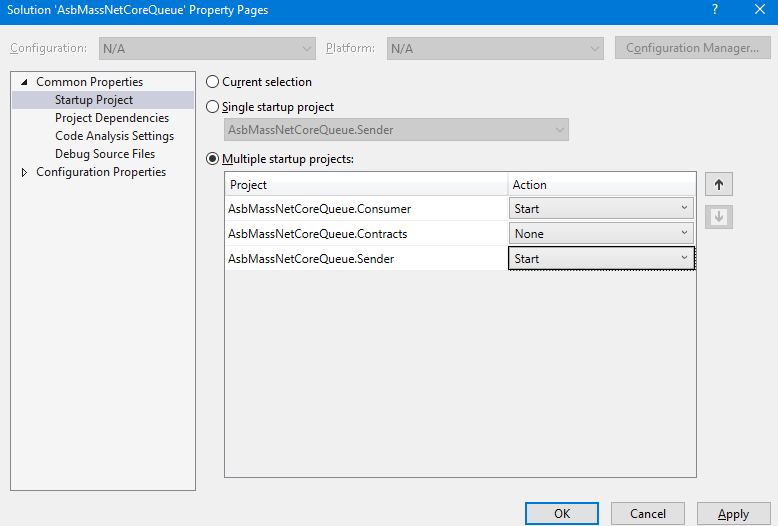Go to Debug Source Files page
This screenshot has width=778, height=526.
pyautogui.click(x=105, y=154)
